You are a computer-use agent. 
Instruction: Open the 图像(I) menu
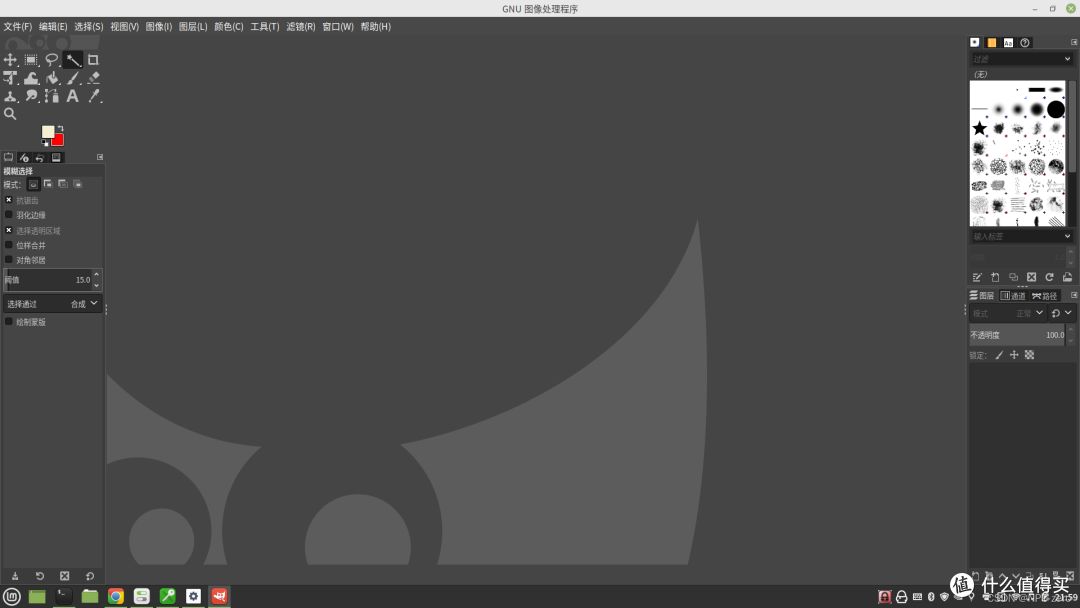pyautogui.click(x=158, y=26)
